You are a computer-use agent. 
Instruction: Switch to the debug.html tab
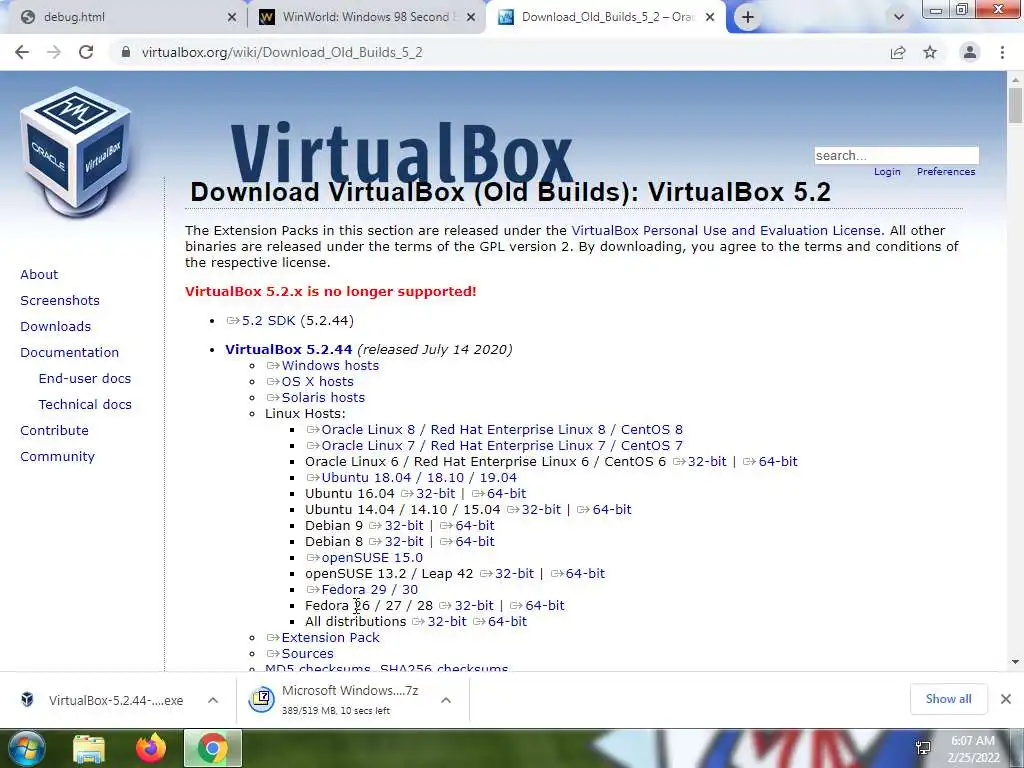pyautogui.click(x=124, y=17)
